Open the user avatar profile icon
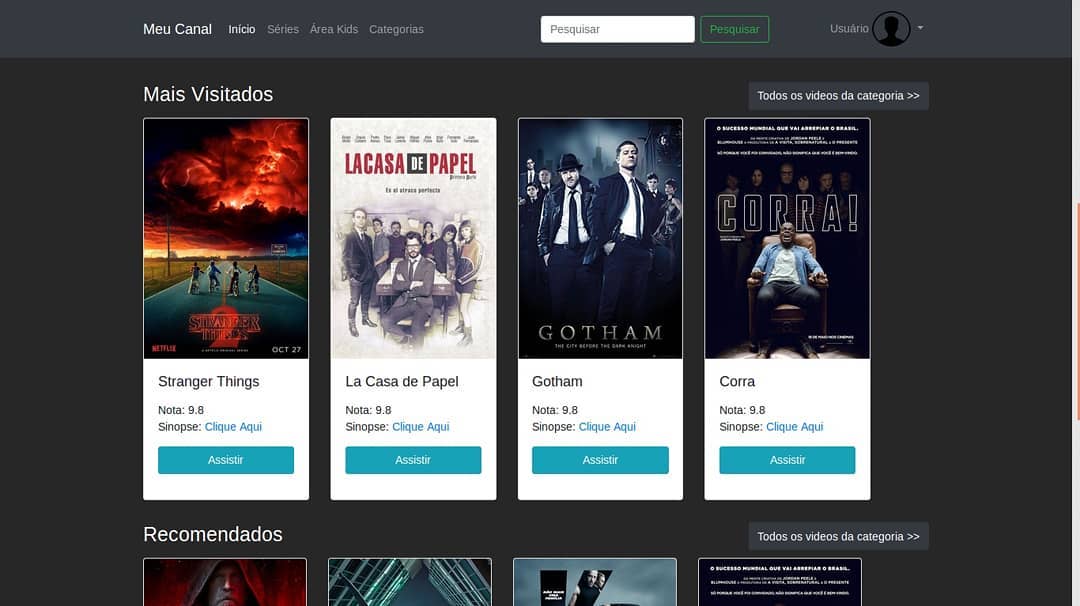1080x606 pixels. (891, 29)
